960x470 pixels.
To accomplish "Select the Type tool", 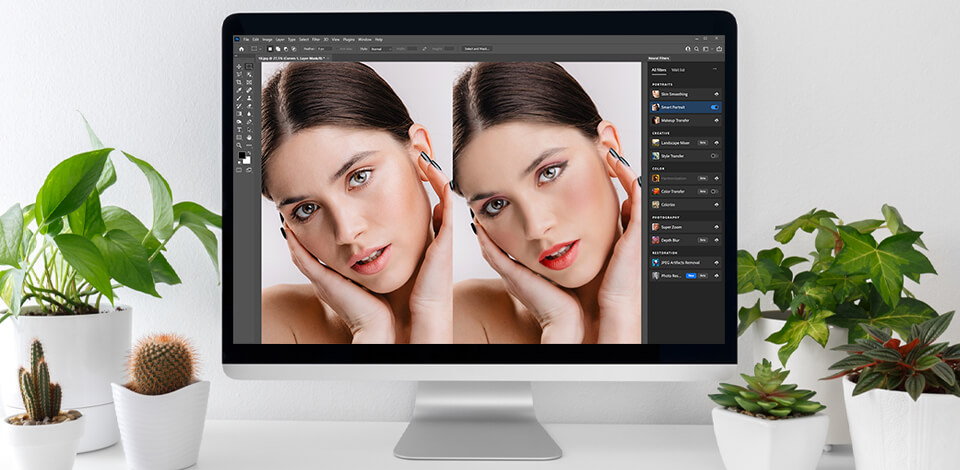I will [x=239, y=129].
